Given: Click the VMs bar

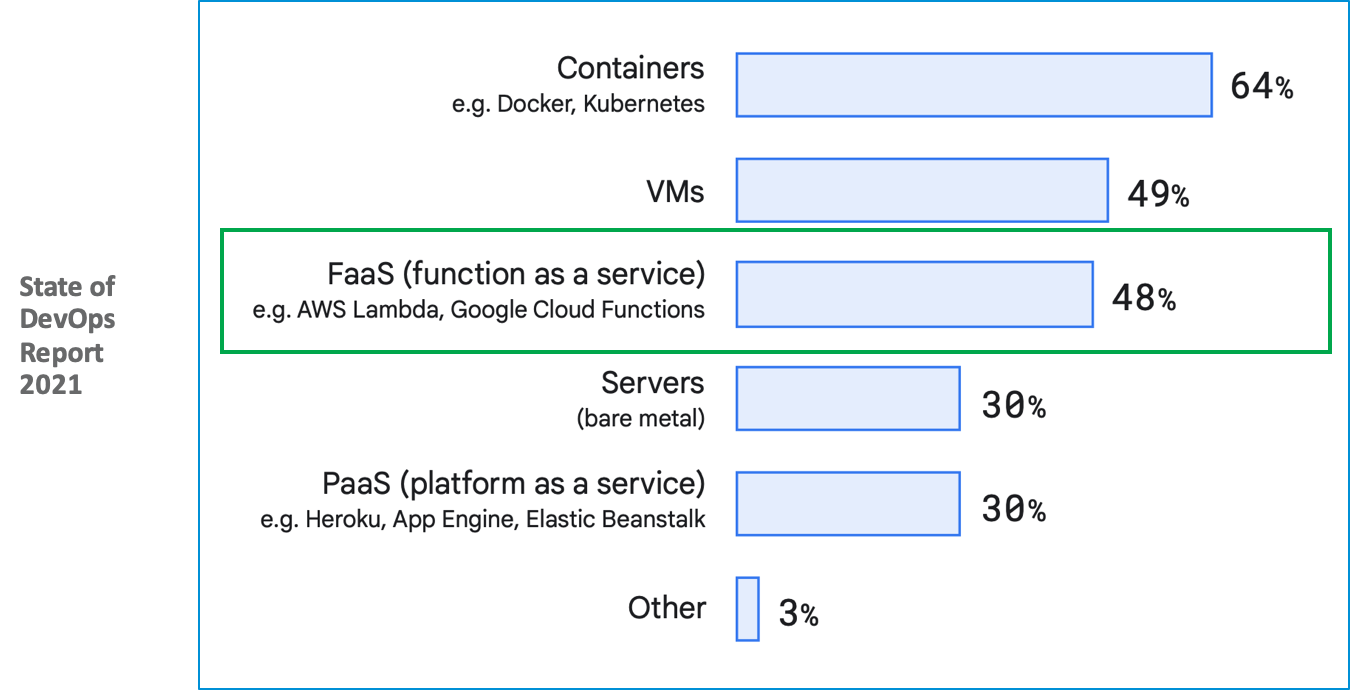Looking at the screenshot, I should [922, 190].
